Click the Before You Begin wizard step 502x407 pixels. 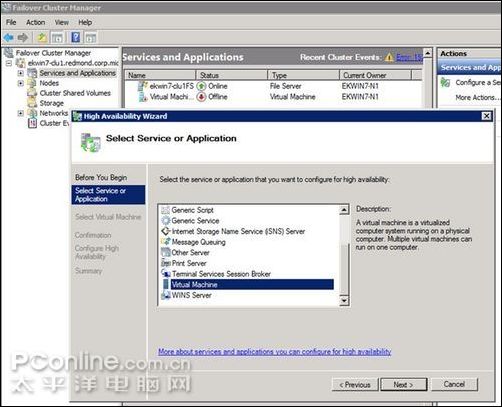pos(101,177)
